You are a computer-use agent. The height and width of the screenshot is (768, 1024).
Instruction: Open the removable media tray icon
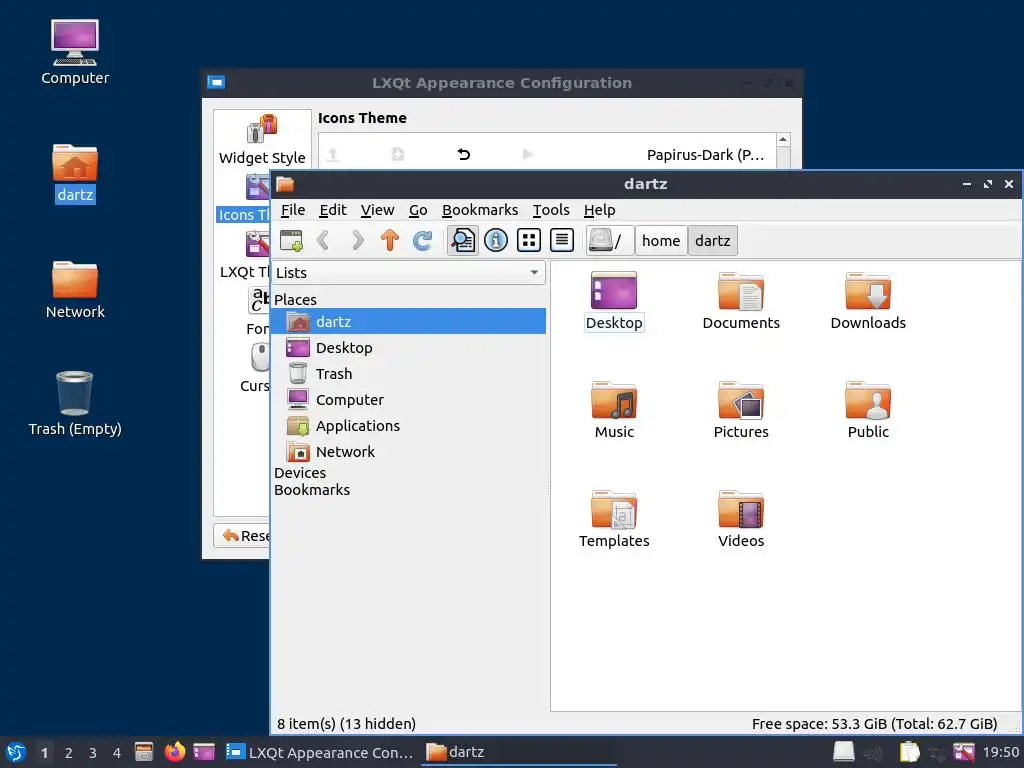[x=844, y=752]
